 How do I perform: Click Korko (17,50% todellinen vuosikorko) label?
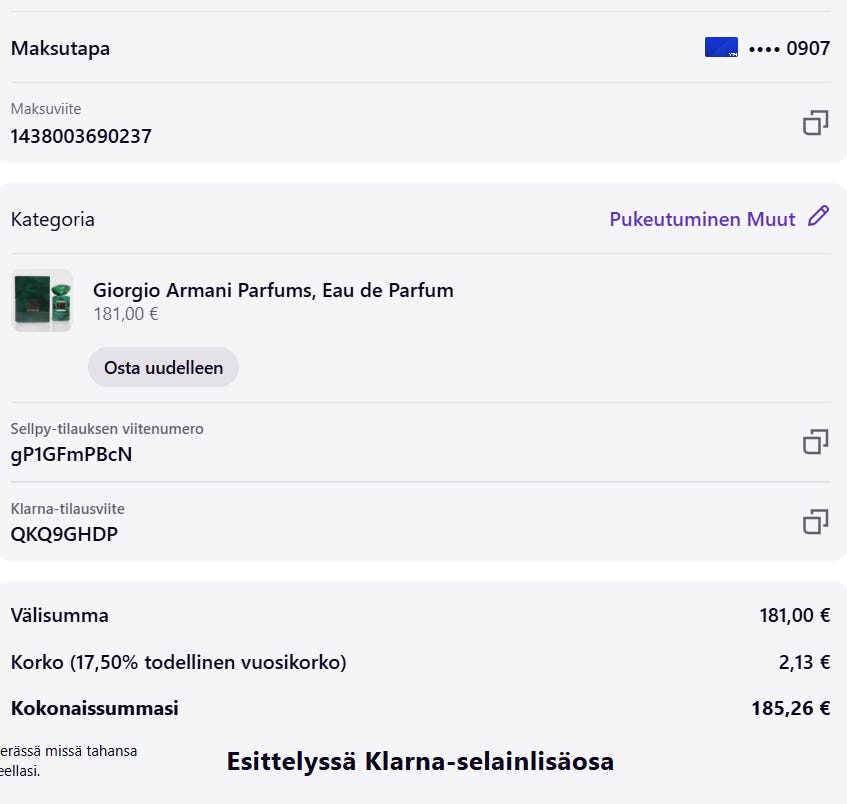coord(179,662)
